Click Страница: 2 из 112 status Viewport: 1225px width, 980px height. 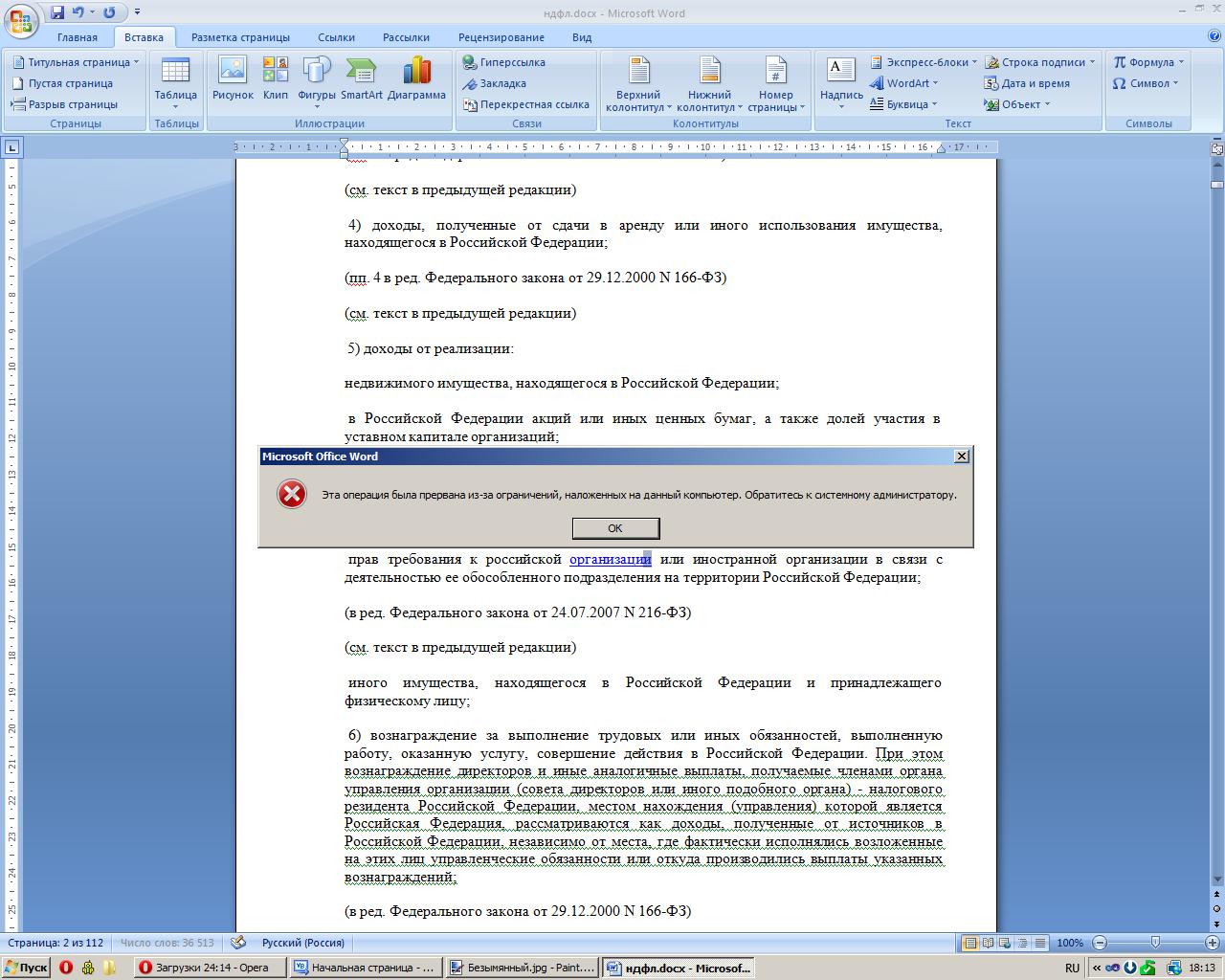tap(56, 943)
